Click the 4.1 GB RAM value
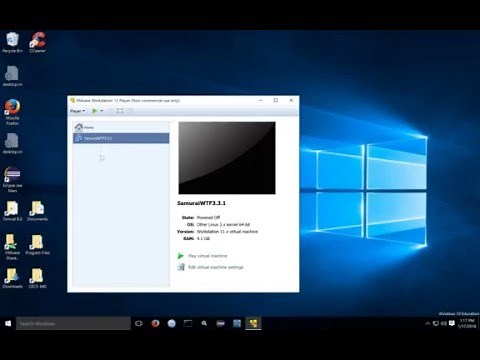The image size is (480, 360). [x=203, y=238]
